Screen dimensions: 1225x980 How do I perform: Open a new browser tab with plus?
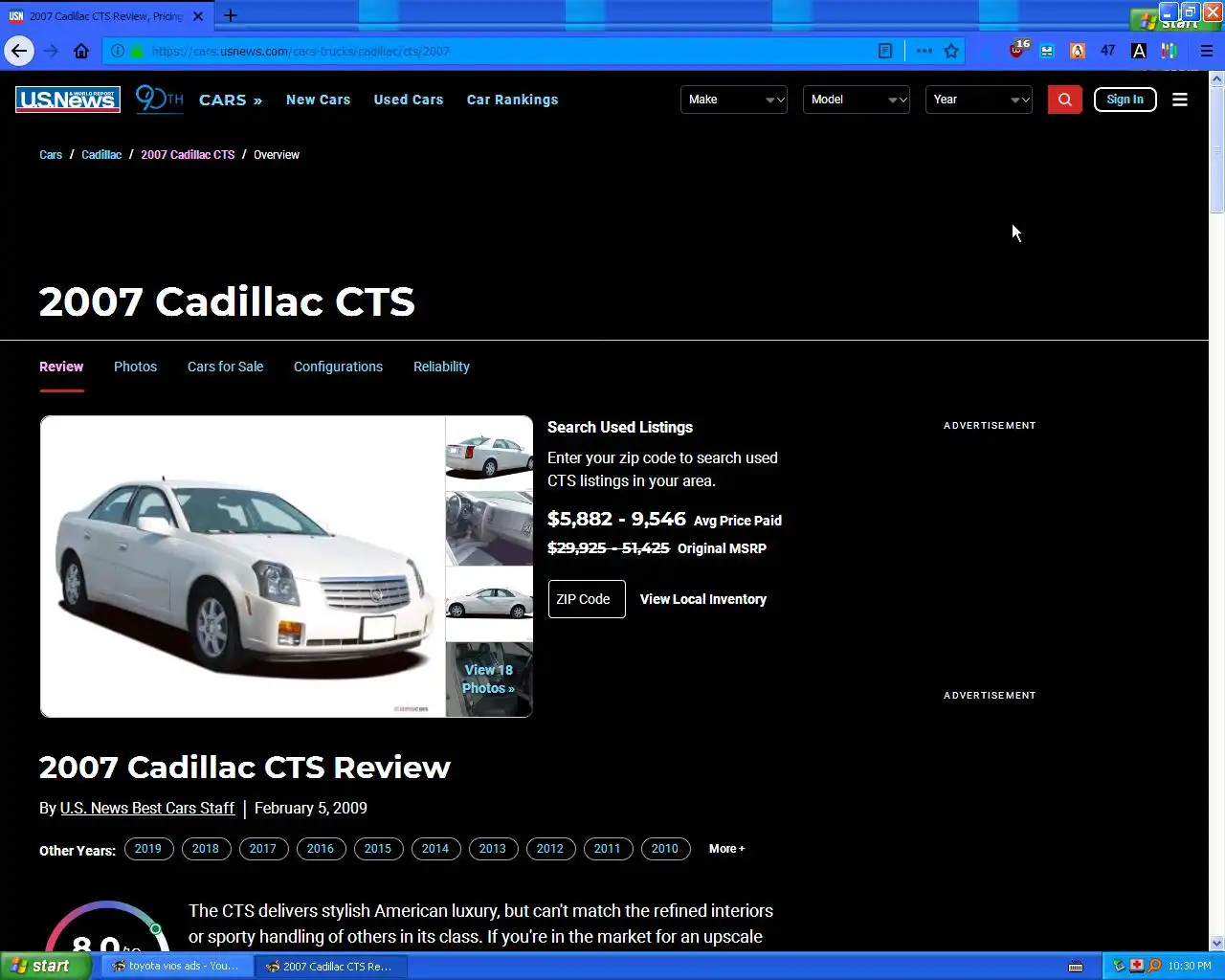tap(230, 15)
